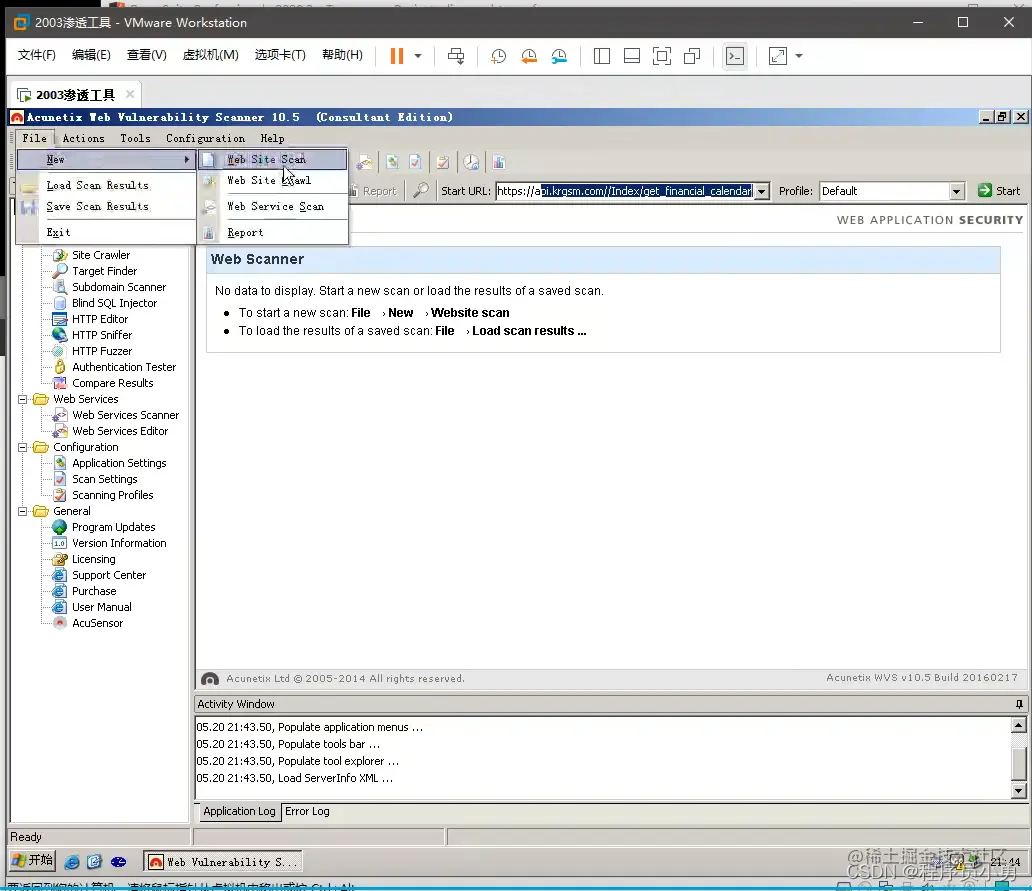Switch to Error Log tab
The image size is (1032, 891).
click(307, 811)
